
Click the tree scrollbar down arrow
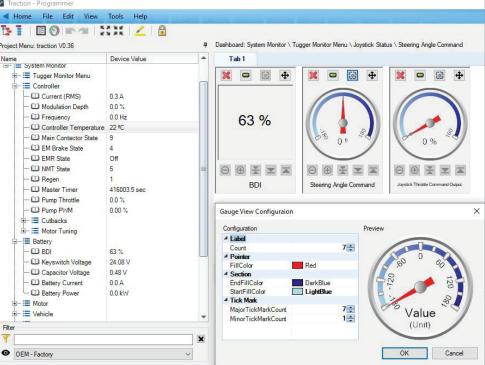pos(203,317)
